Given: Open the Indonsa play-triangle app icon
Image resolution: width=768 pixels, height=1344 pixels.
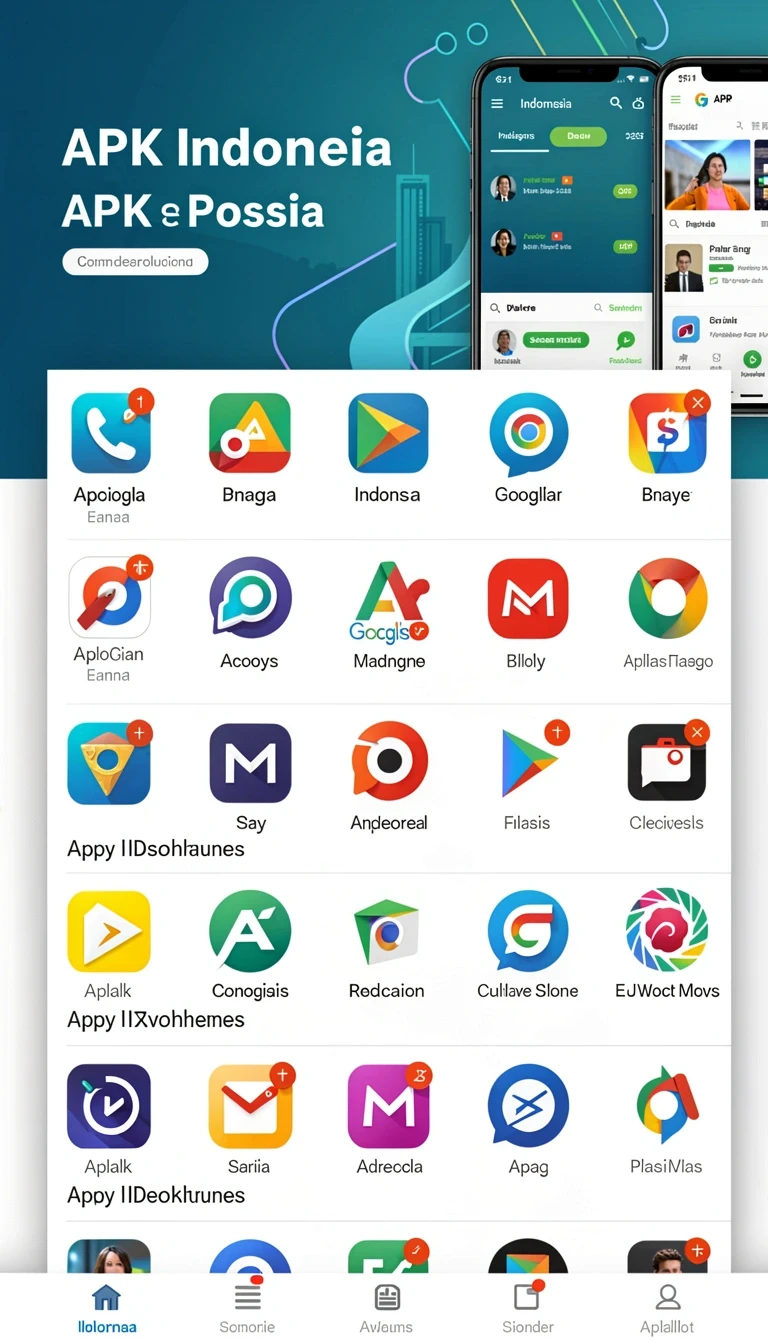Looking at the screenshot, I should [388, 433].
